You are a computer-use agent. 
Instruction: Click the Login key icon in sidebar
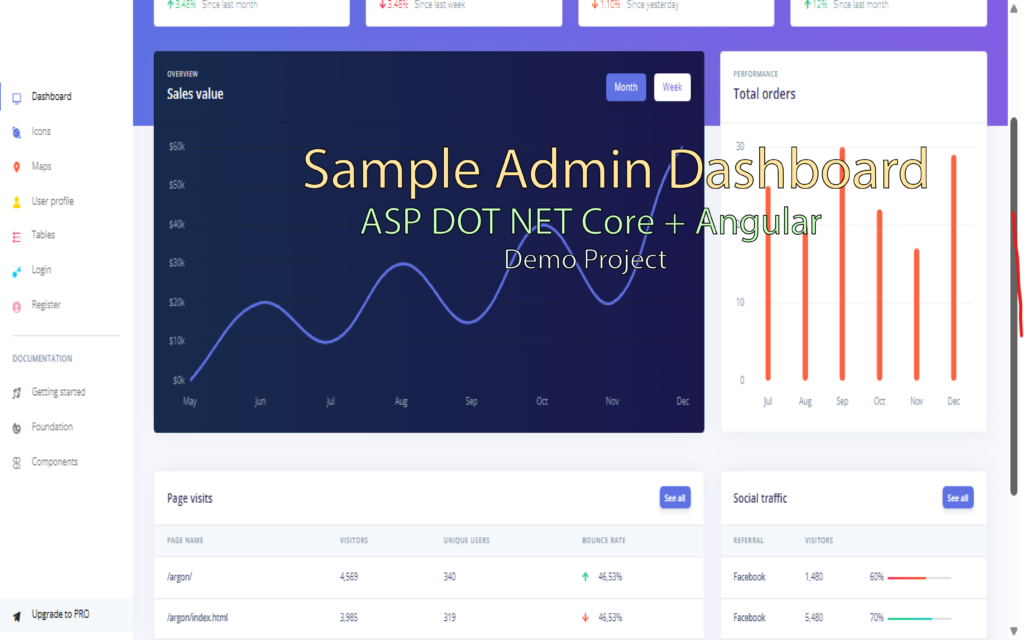click(x=17, y=271)
